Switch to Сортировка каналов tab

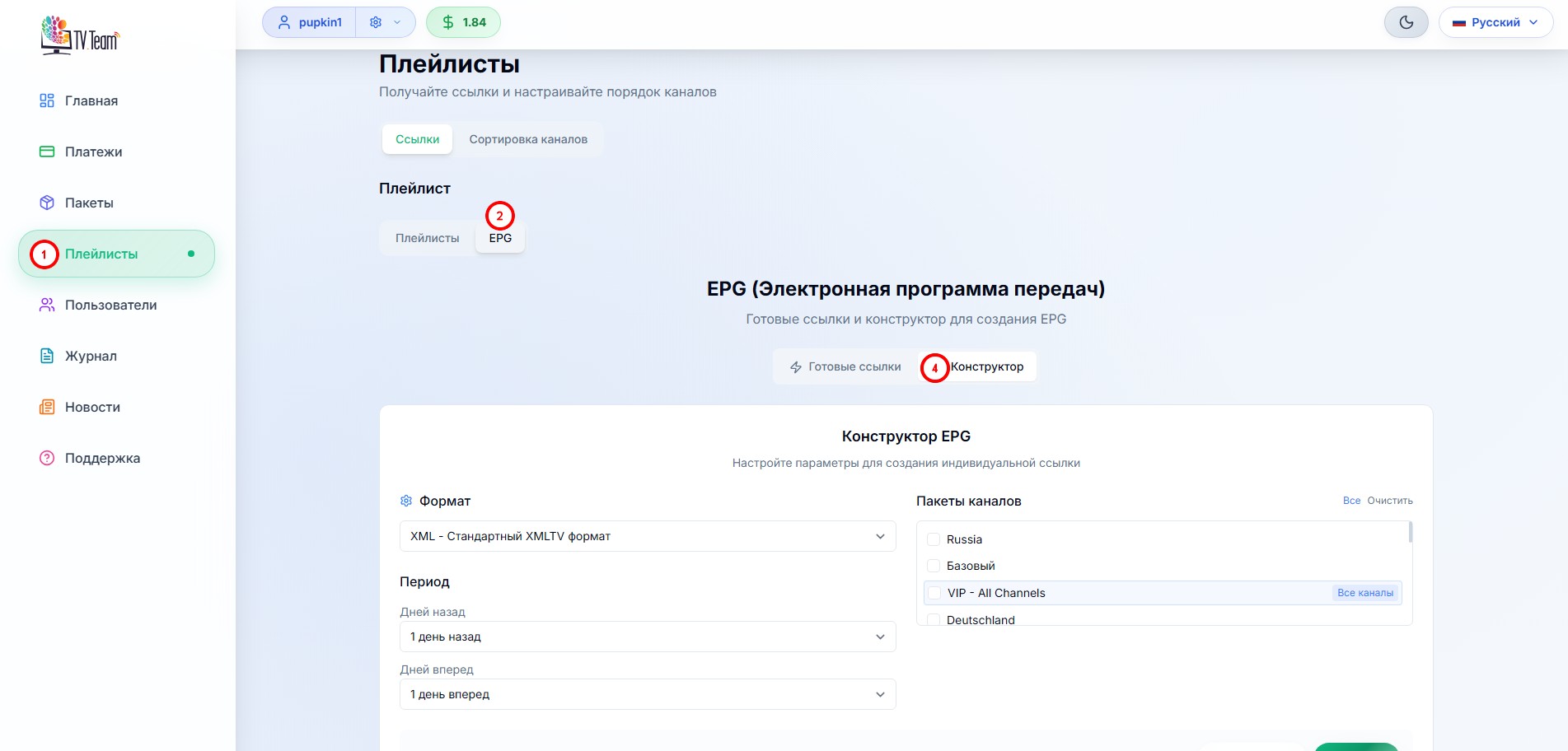click(x=528, y=139)
